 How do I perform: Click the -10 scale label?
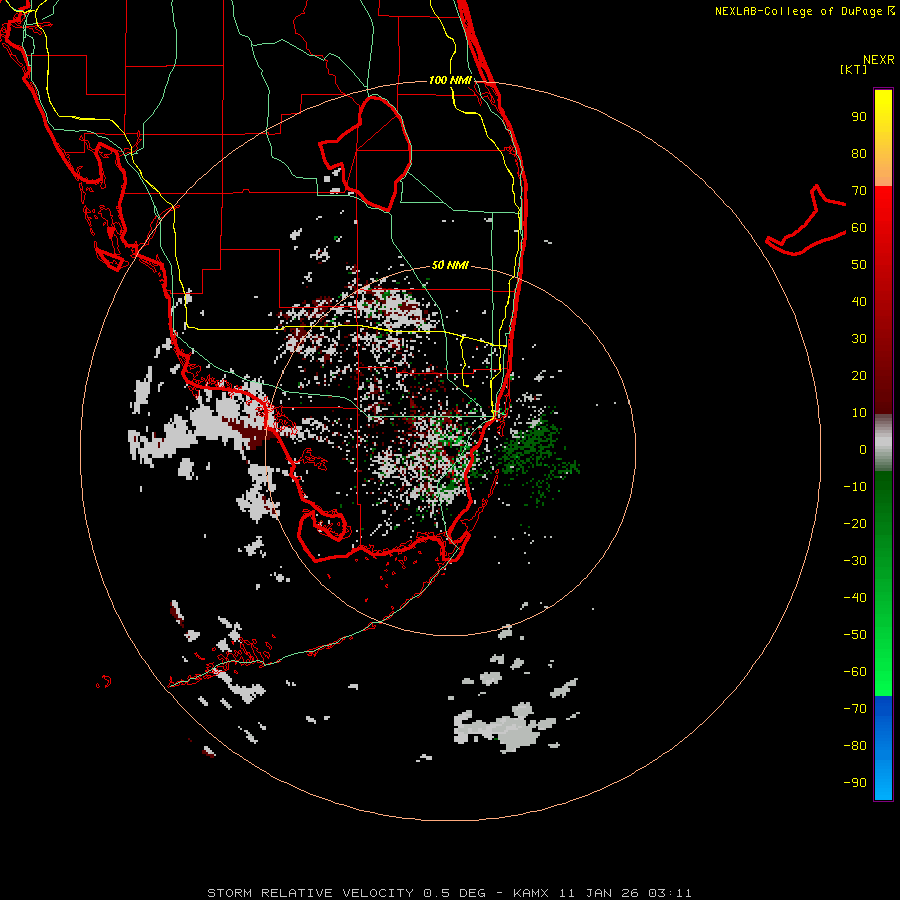point(855,487)
